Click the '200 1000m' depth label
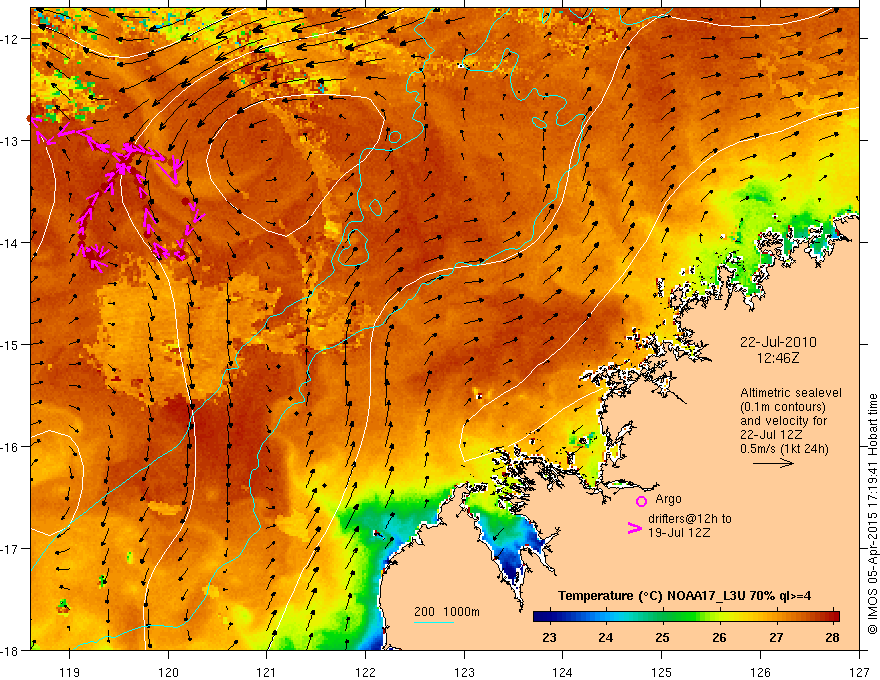880x680 pixels. pyautogui.click(x=447, y=612)
